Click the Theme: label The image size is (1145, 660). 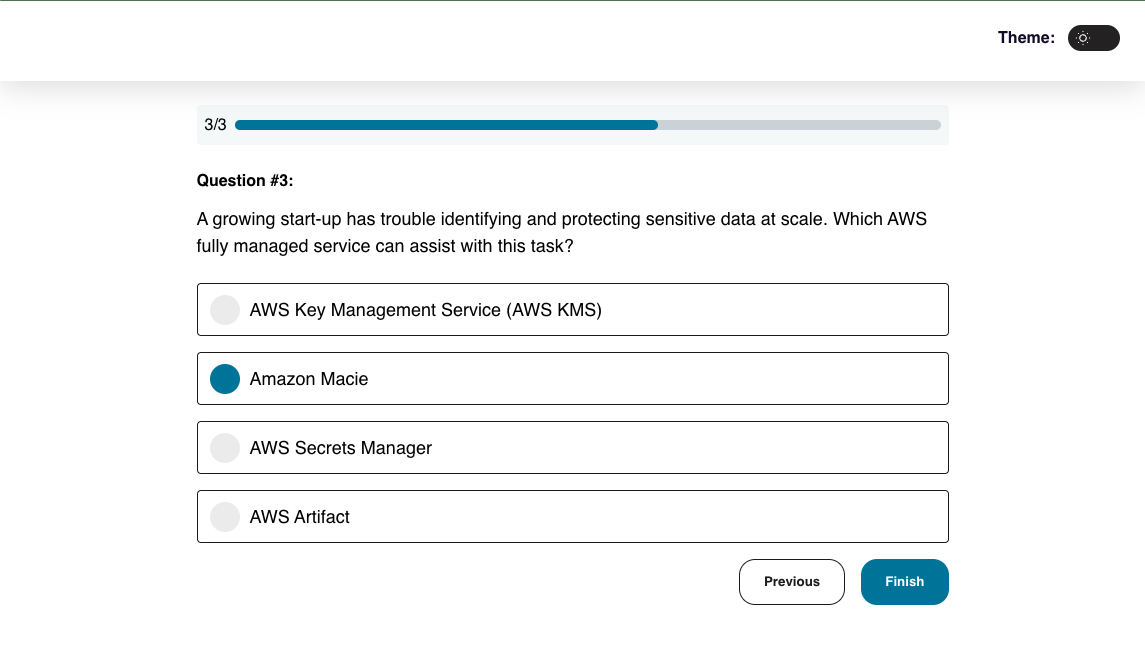pos(1026,38)
